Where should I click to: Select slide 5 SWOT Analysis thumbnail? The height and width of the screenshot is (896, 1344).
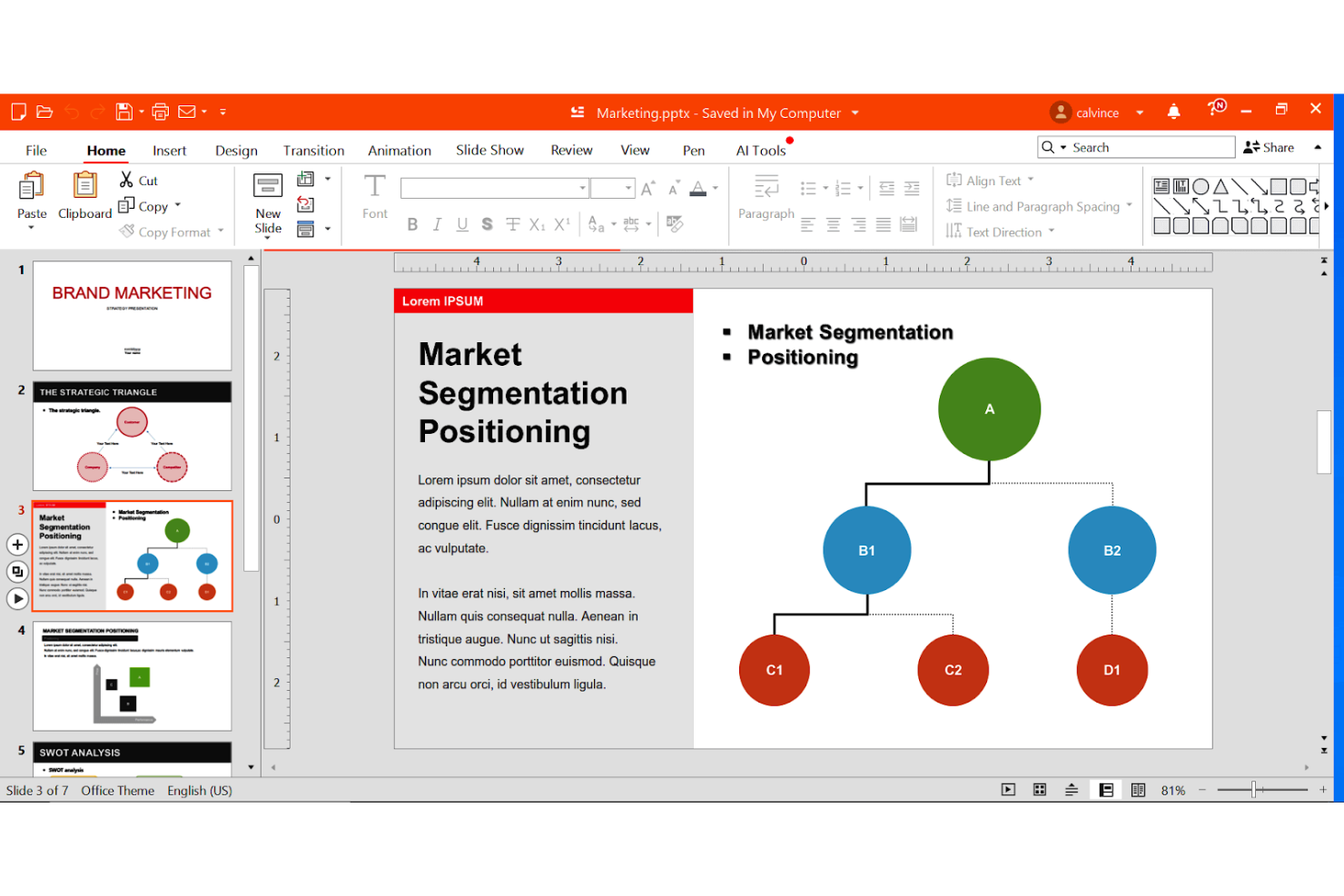tap(132, 753)
